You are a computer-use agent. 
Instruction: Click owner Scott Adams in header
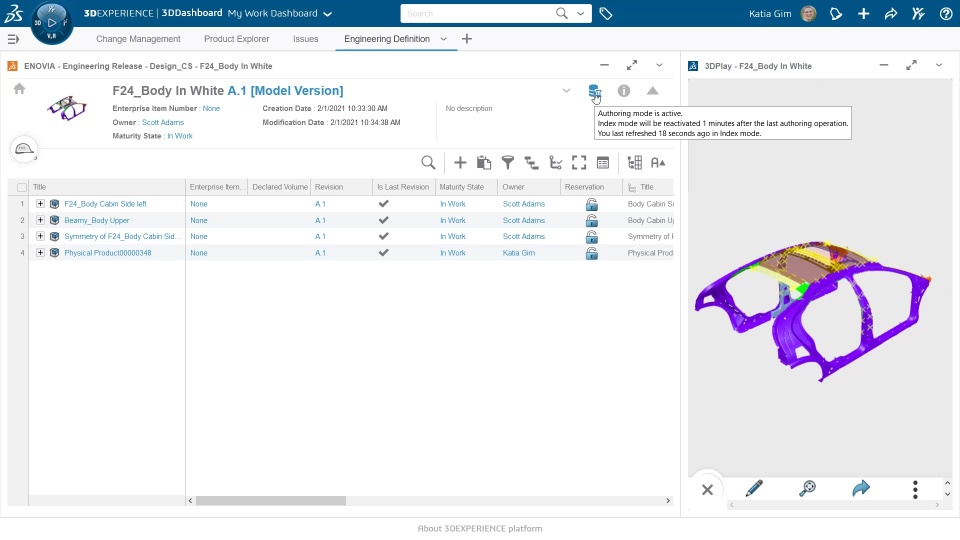(x=163, y=122)
